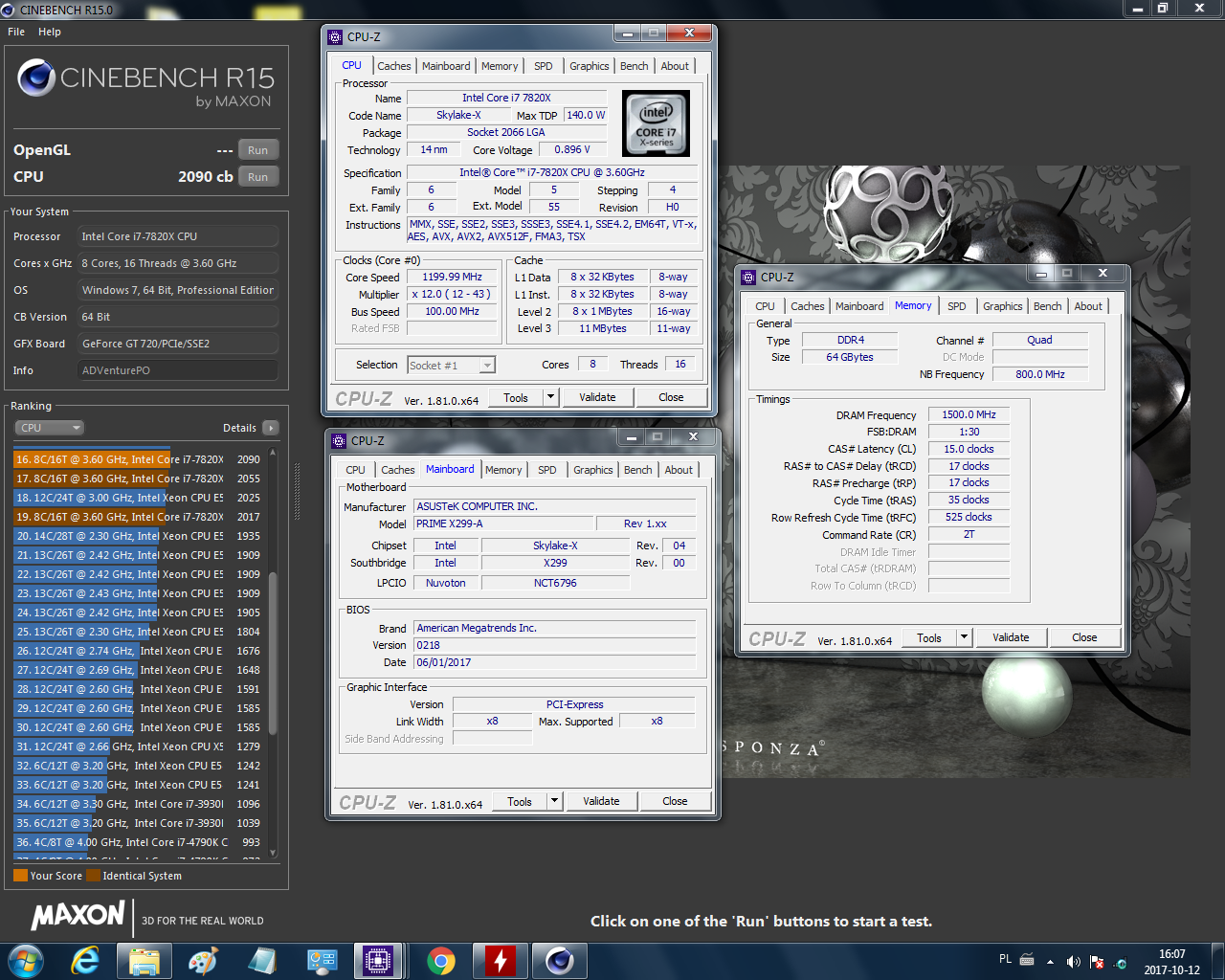Switch to CPU-Z via its taskbar icon
Image resolution: width=1225 pixels, height=980 pixels.
378,961
